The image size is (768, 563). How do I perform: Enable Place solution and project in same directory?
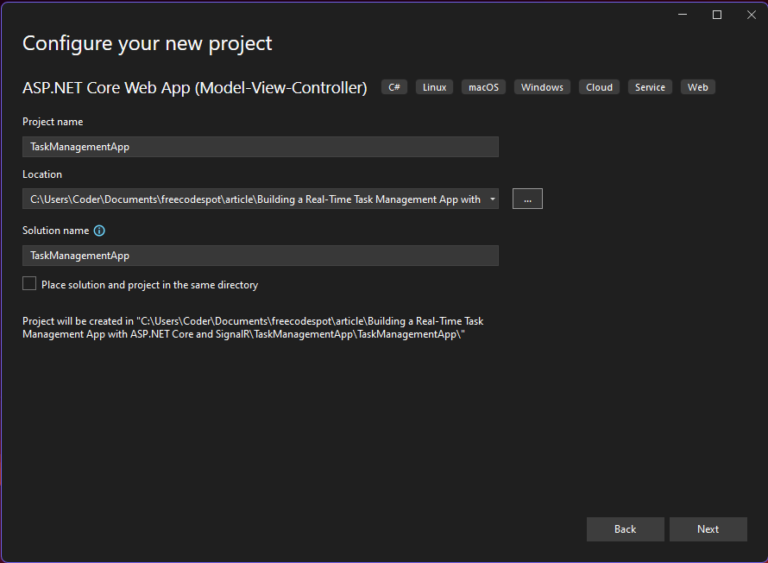click(x=29, y=284)
